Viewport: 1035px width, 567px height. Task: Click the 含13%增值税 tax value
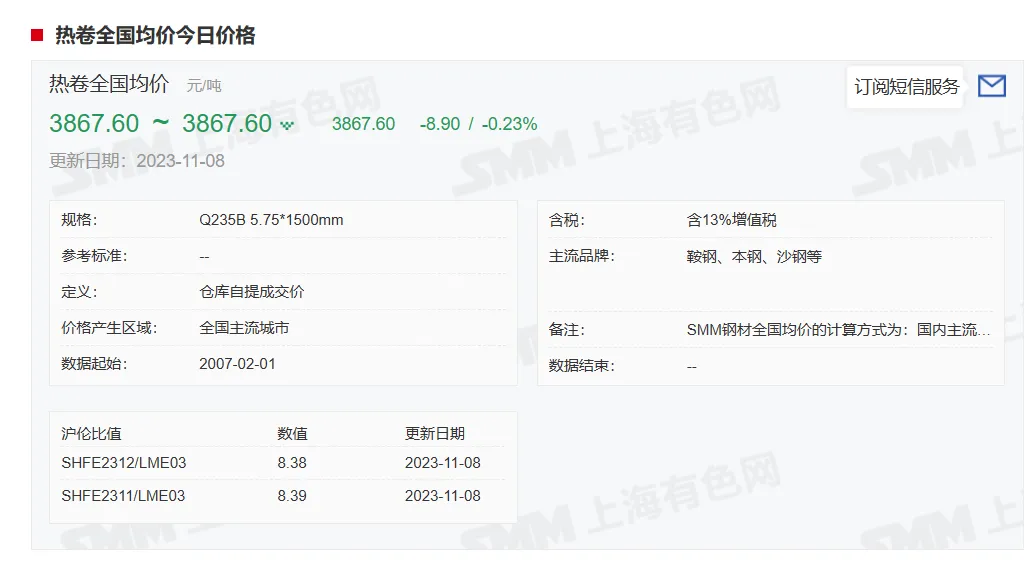click(x=731, y=220)
